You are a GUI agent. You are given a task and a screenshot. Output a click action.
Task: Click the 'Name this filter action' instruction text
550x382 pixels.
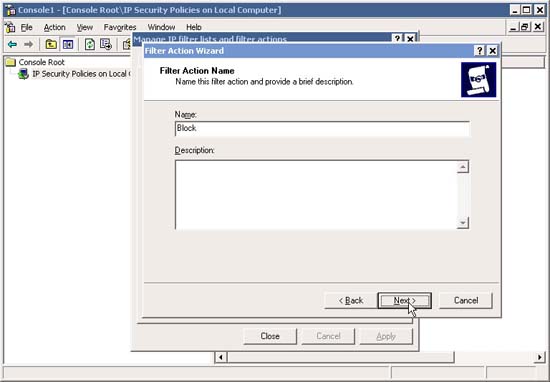(x=264, y=82)
